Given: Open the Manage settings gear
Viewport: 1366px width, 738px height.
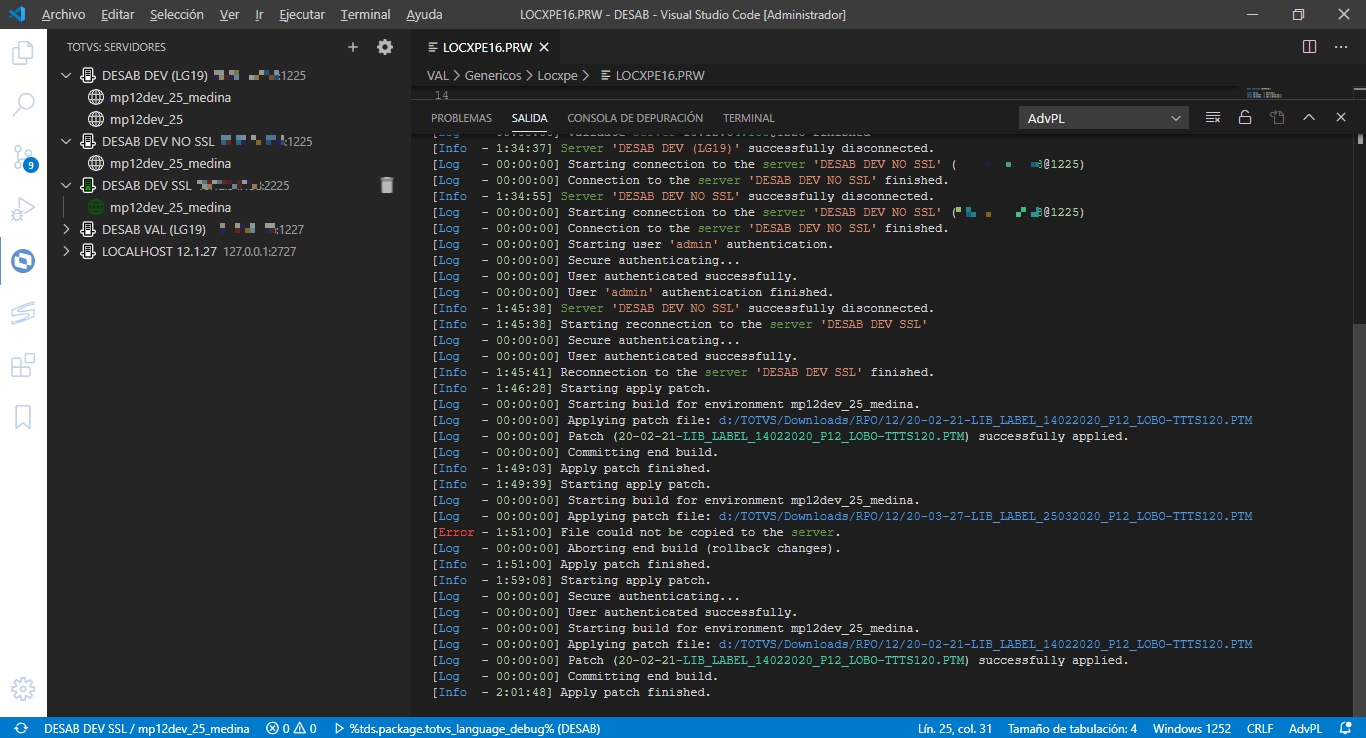Looking at the screenshot, I should tap(24, 690).
